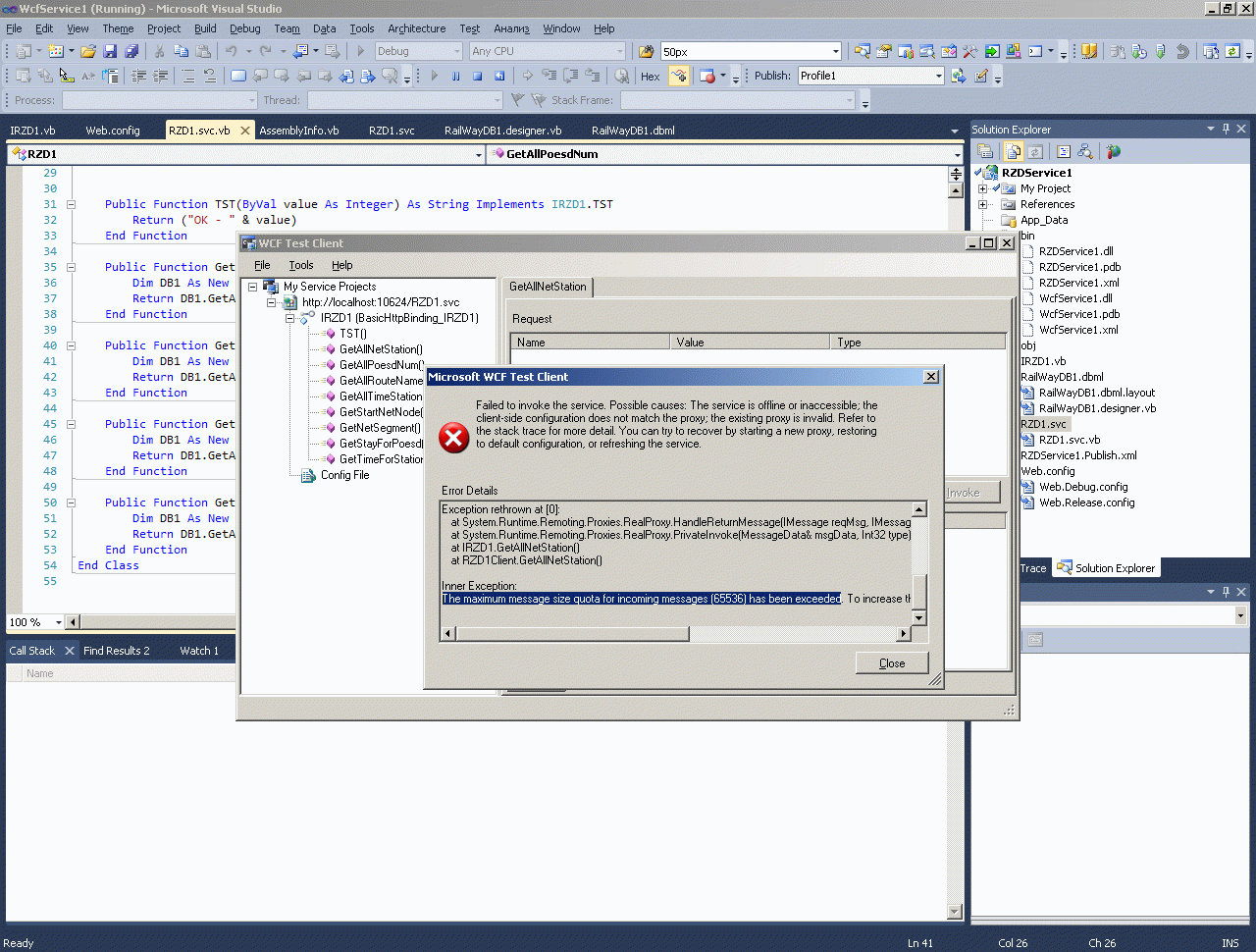1256x952 pixels.
Task: Click the Decrease Indent icon
Action: tap(139, 76)
